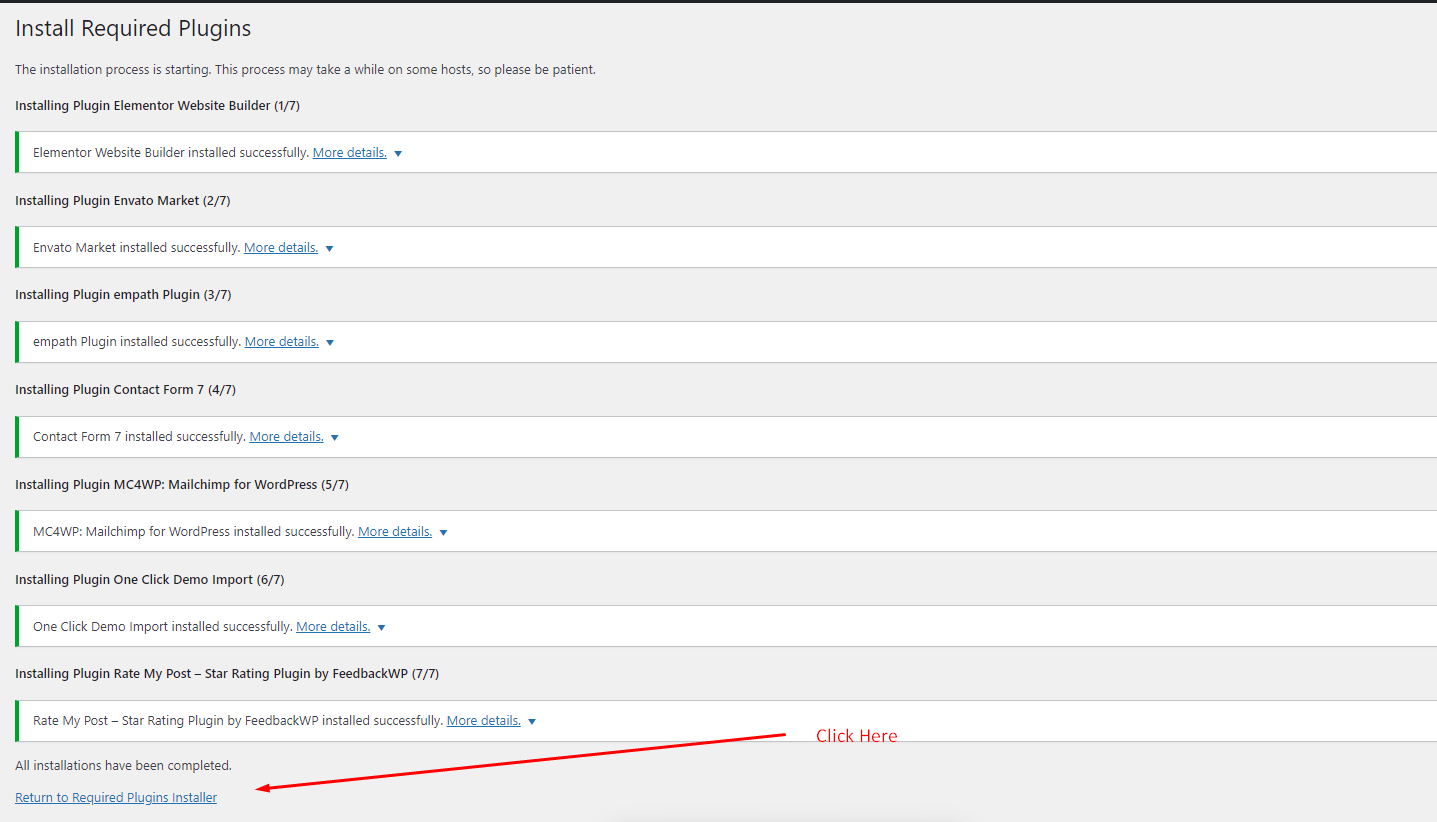Click 'Installing Plugin Envato Market (2/7)' heading
Viewport: 1437px width, 822px height.
pyautogui.click(x=123, y=201)
